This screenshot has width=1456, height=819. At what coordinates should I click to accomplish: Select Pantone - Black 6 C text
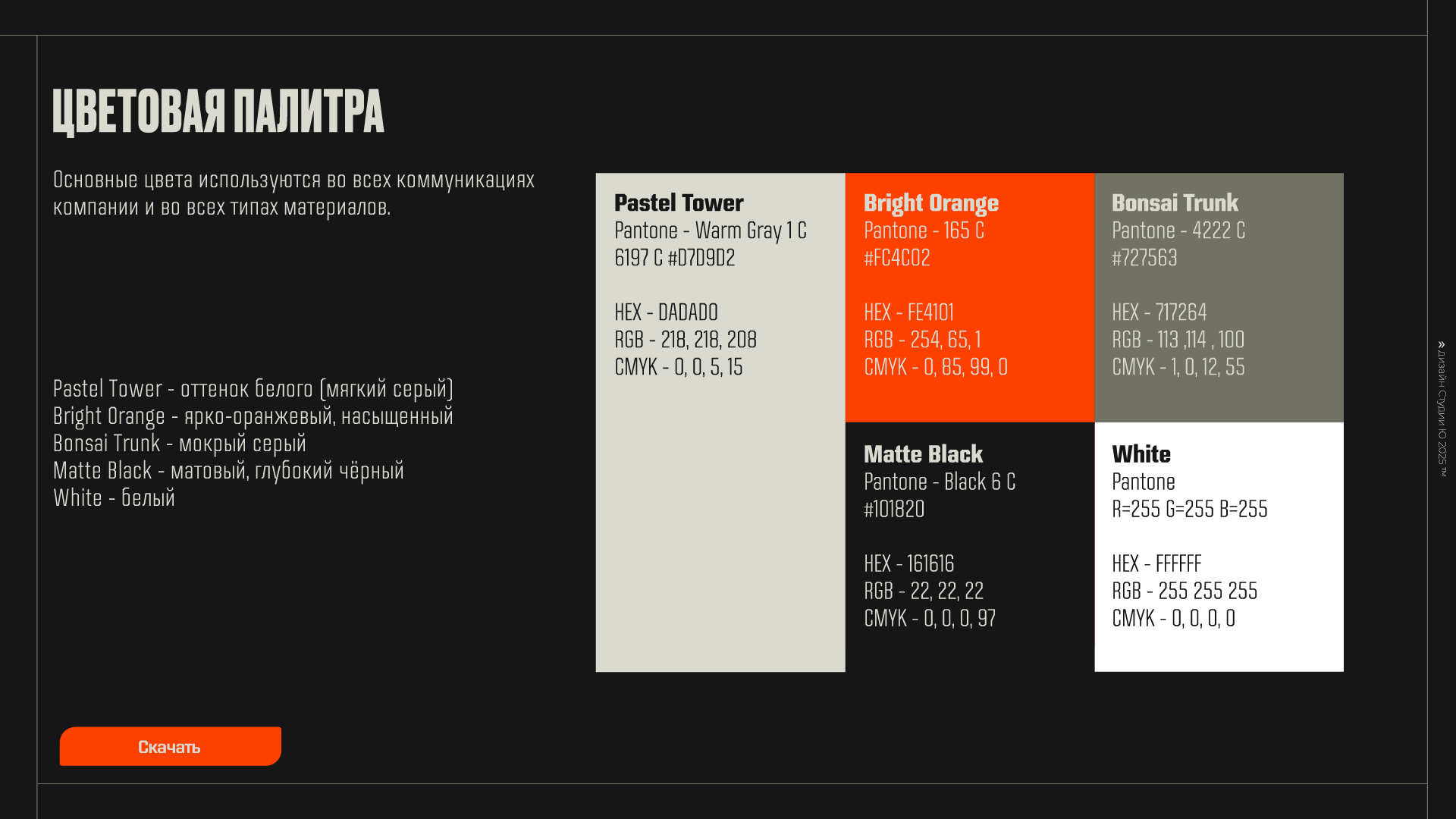coord(940,482)
